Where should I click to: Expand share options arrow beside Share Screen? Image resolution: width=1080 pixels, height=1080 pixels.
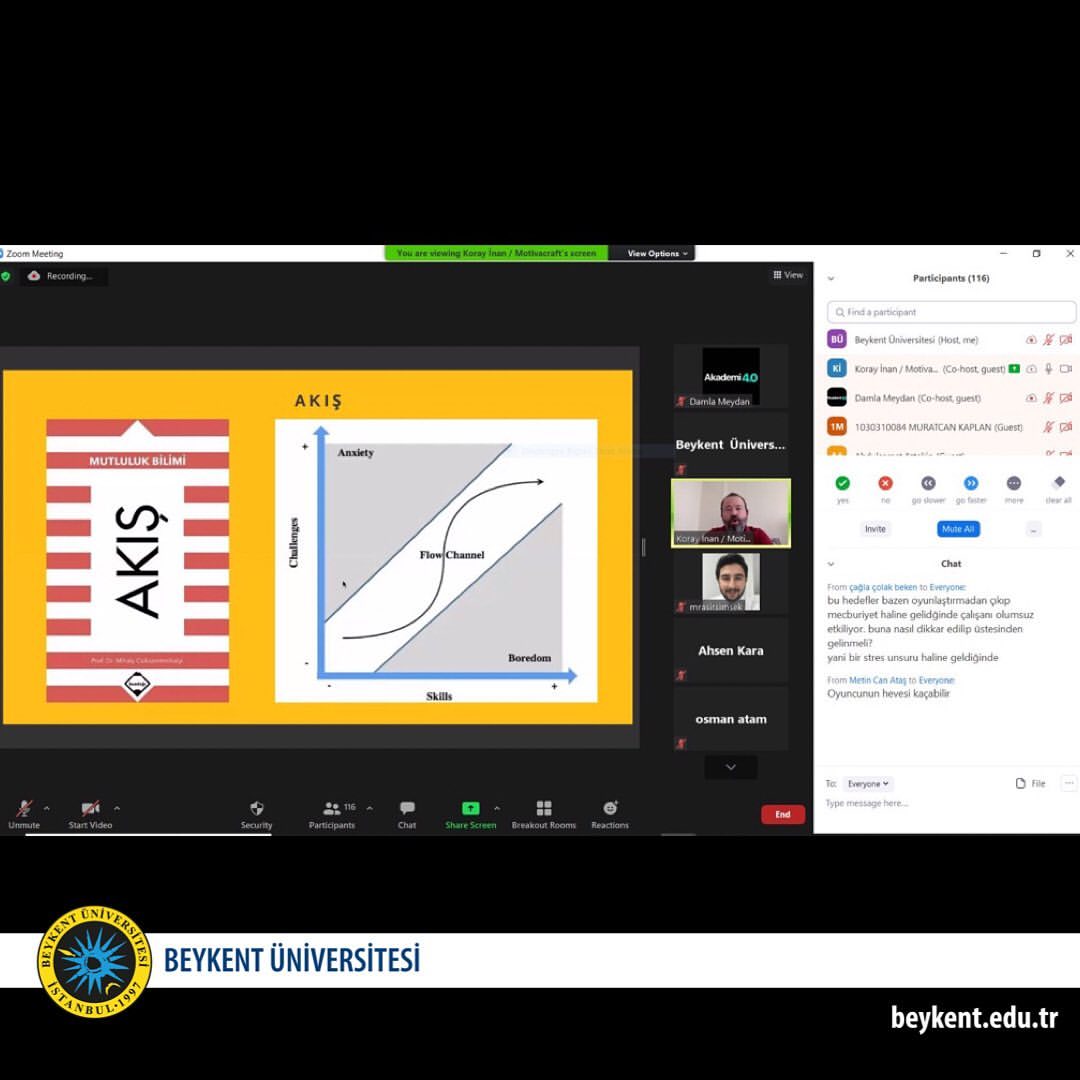pos(497,808)
